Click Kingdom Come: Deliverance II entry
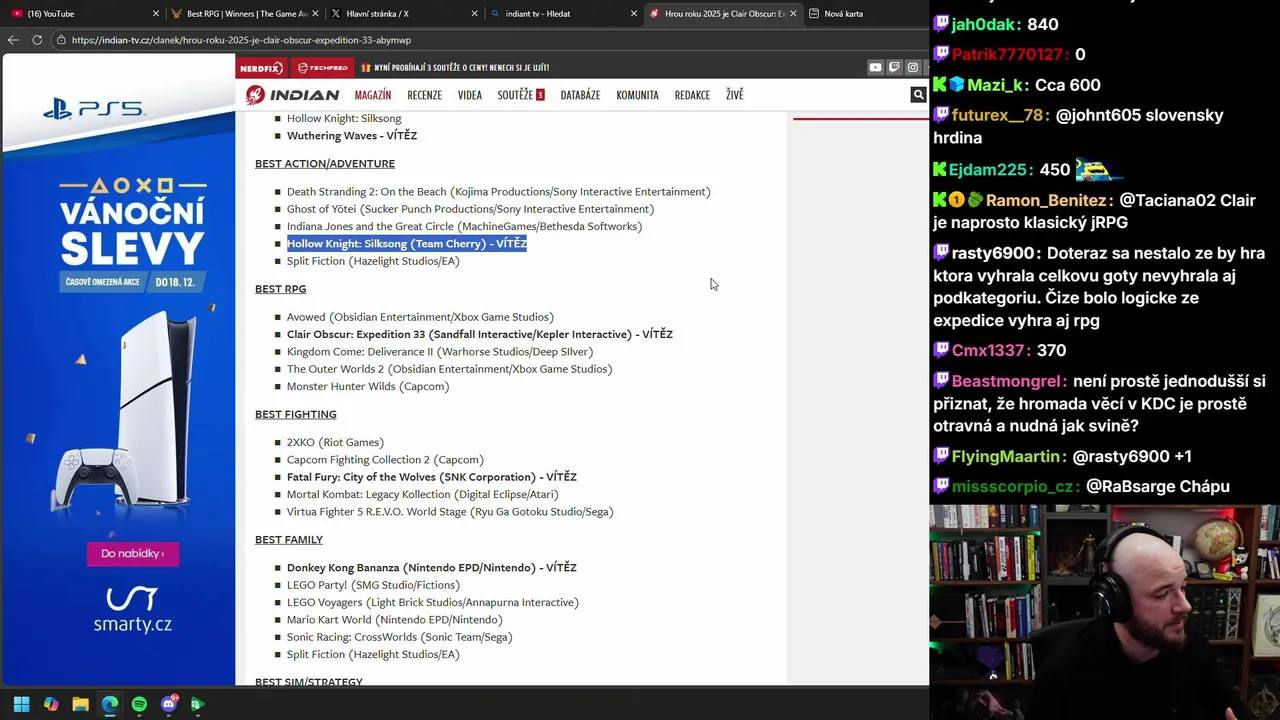 click(x=440, y=352)
